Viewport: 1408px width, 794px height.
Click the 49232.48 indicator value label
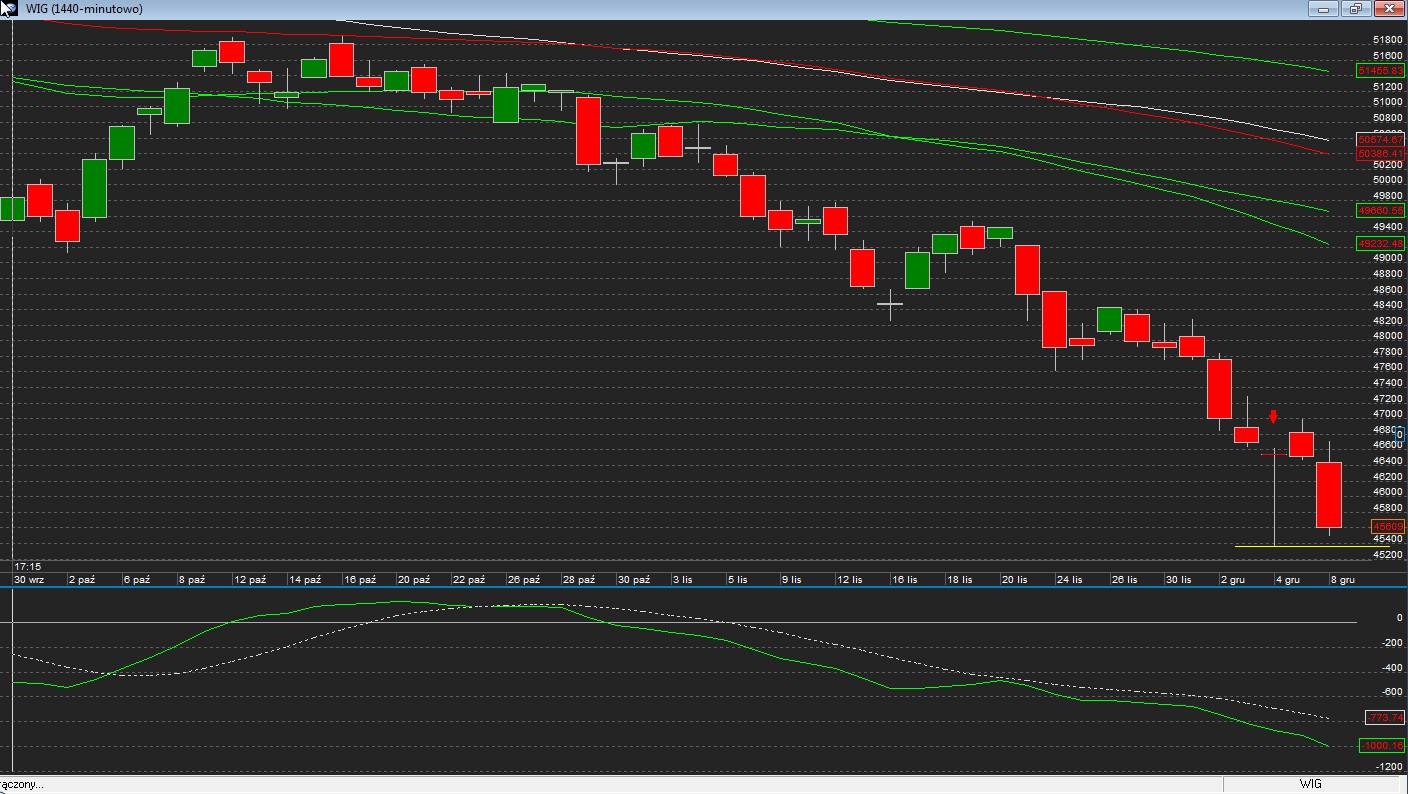1380,244
